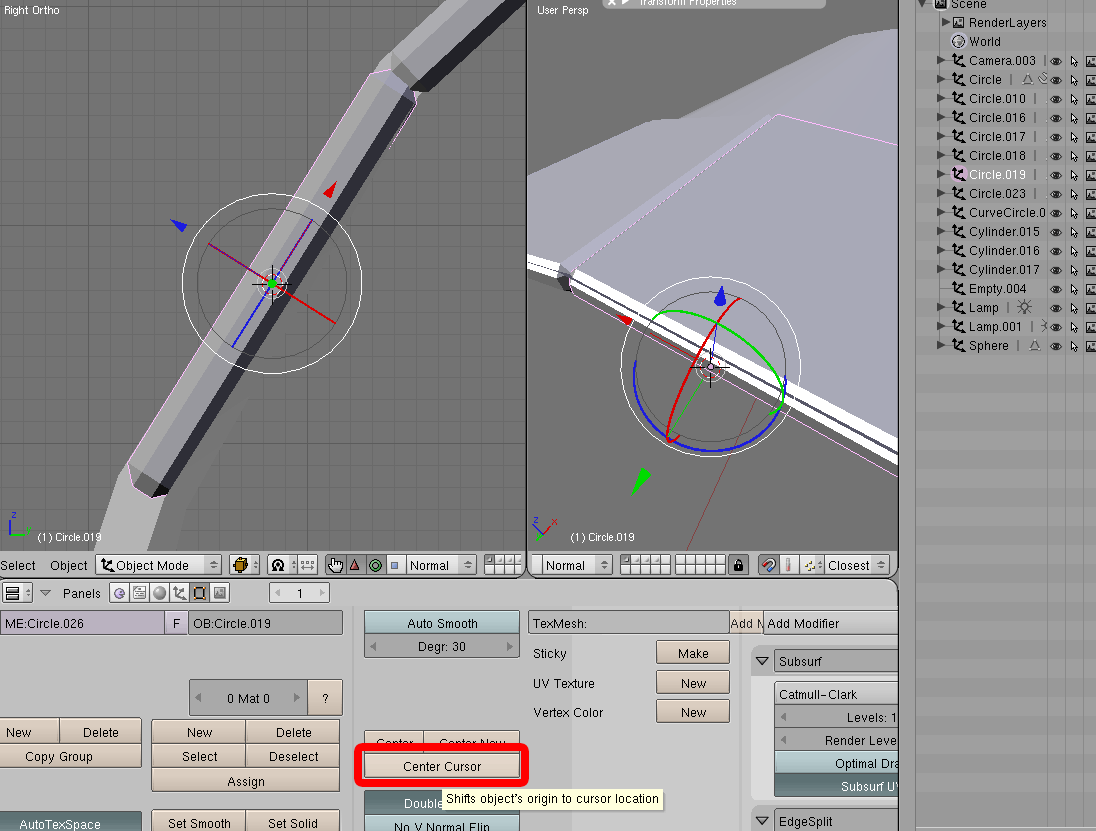Select the translate manipulator triangle icon
The height and width of the screenshot is (831, 1096).
pos(355,565)
